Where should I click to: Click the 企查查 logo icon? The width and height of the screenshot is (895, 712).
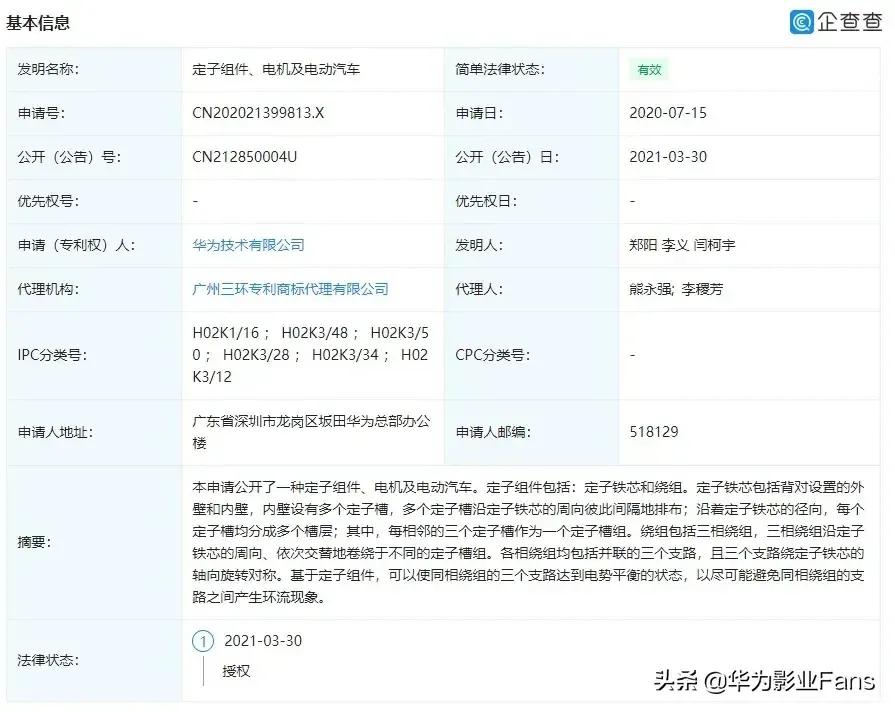(801, 22)
